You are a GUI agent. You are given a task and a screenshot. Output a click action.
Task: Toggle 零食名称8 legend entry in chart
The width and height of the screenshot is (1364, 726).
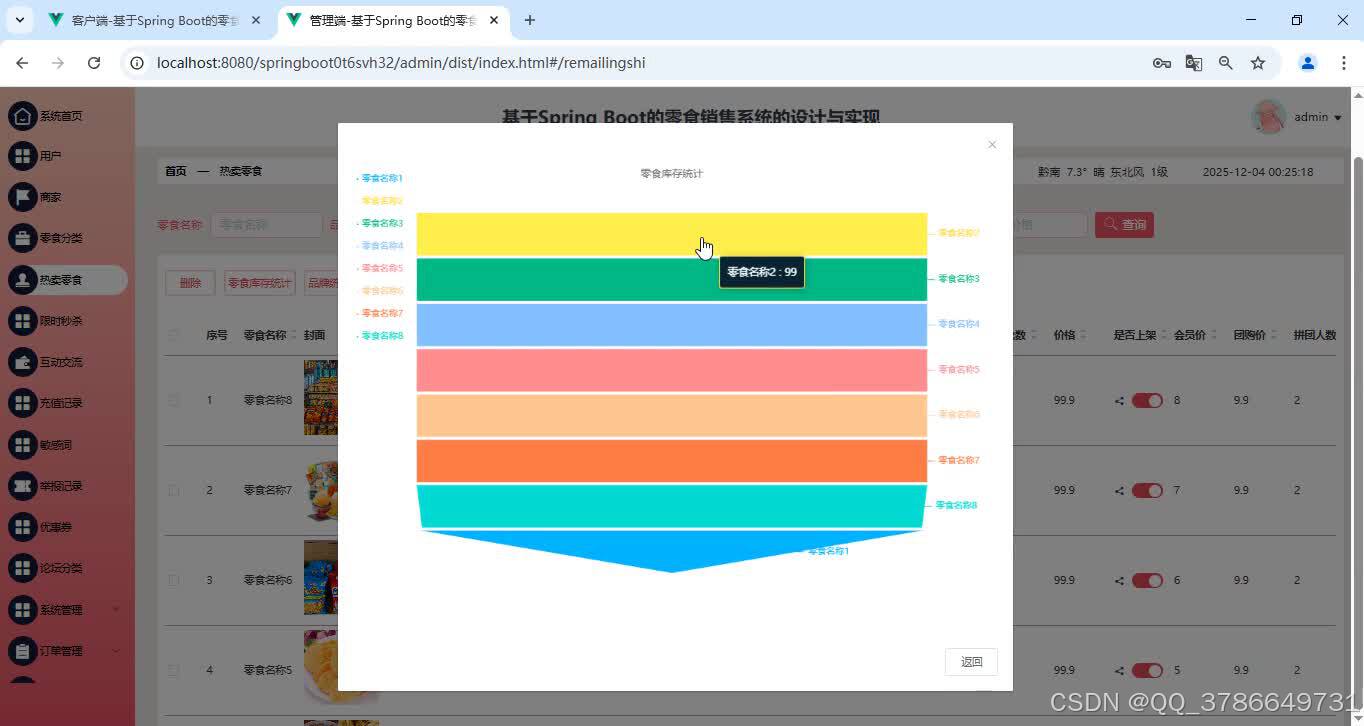coord(380,336)
